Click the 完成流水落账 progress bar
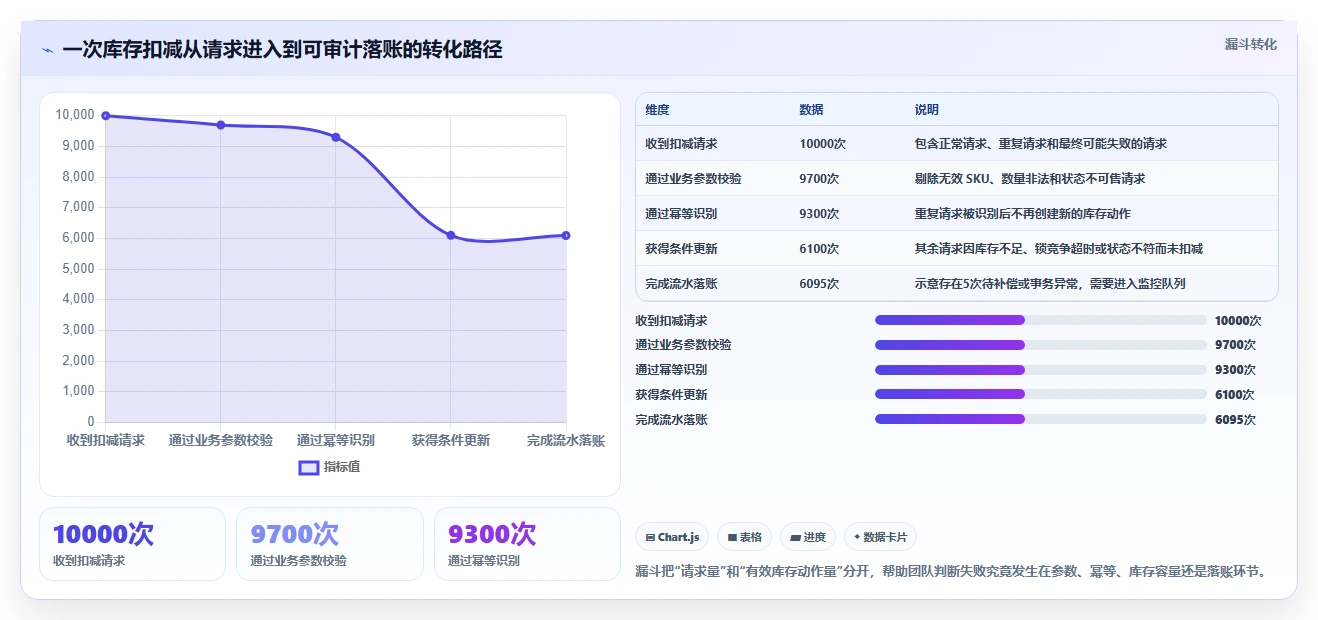This screenshot has height=620, width=1318. [x=1040, y=419]
